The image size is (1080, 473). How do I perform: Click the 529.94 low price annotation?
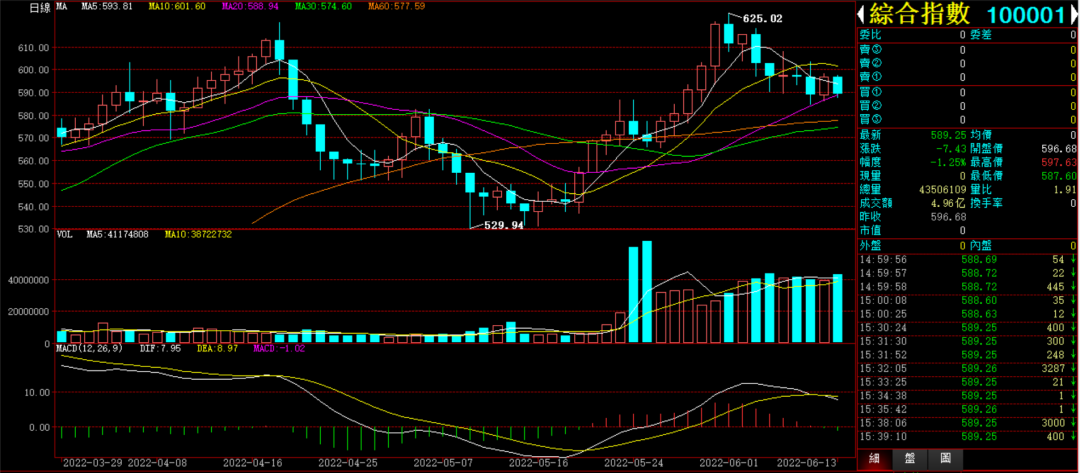(x=503, y=225)
